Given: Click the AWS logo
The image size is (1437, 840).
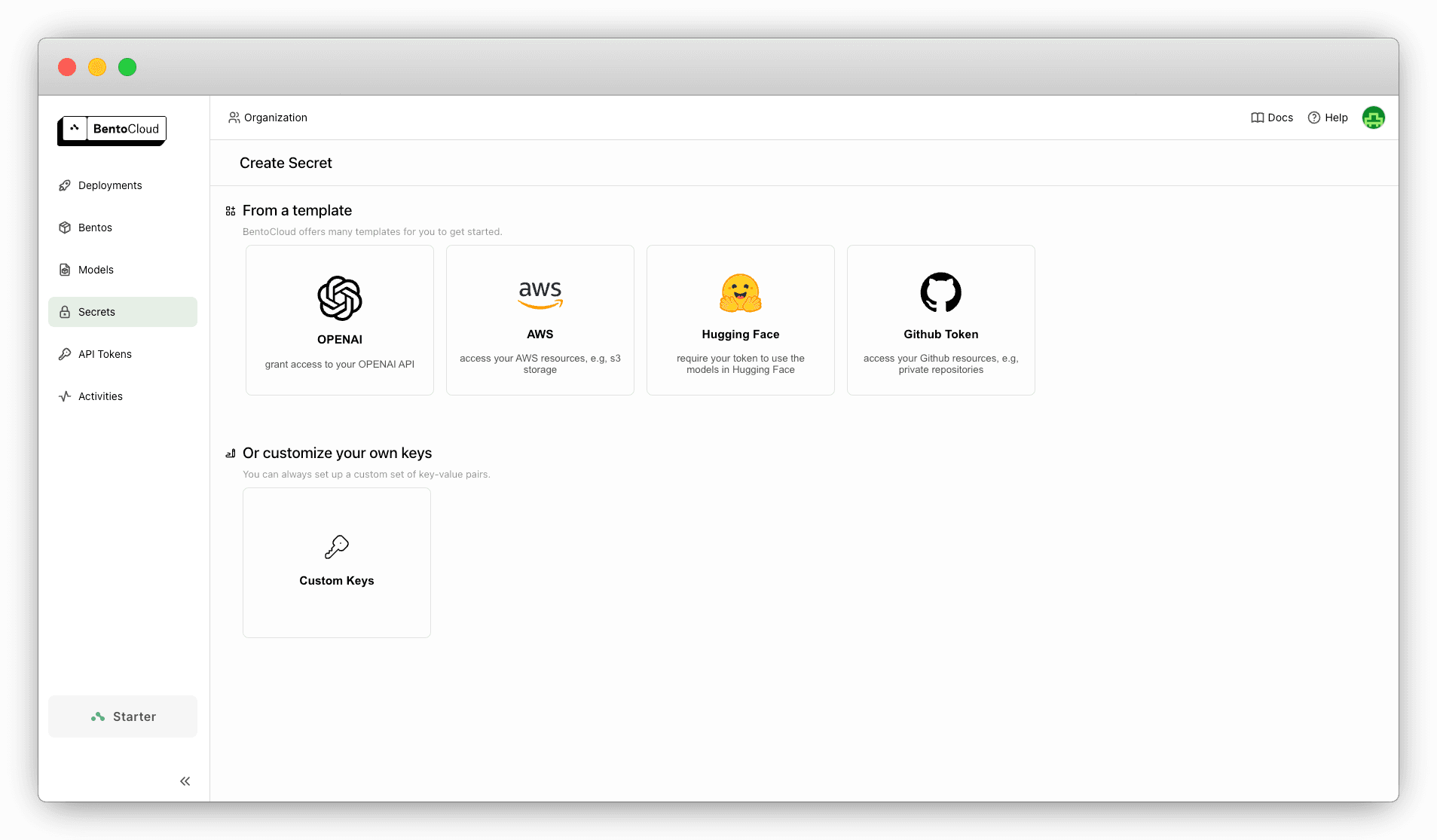Looking at the screenshot, I should (540, 295).
